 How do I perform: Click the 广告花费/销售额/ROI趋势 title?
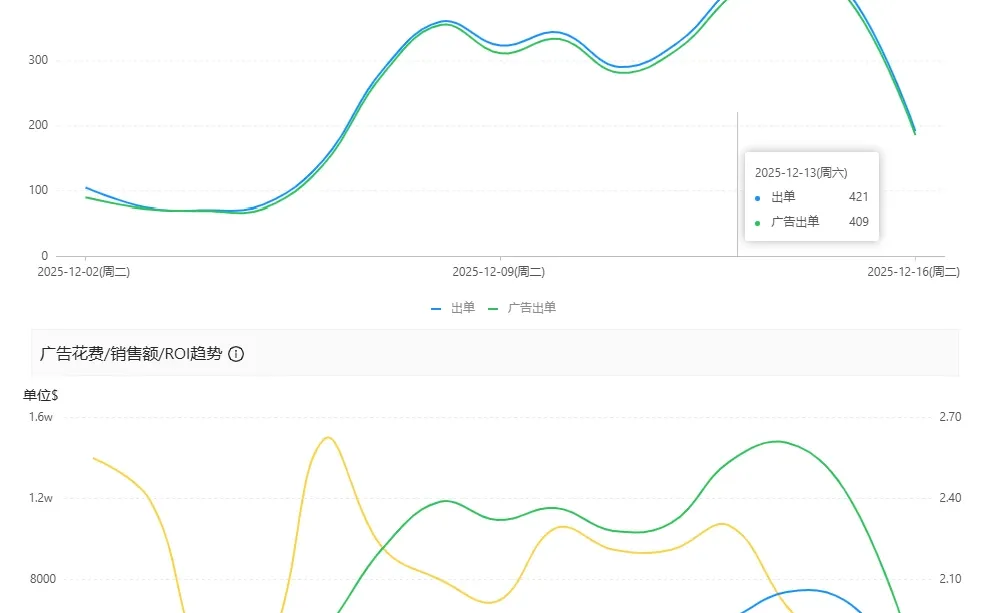tap(131, 354)
